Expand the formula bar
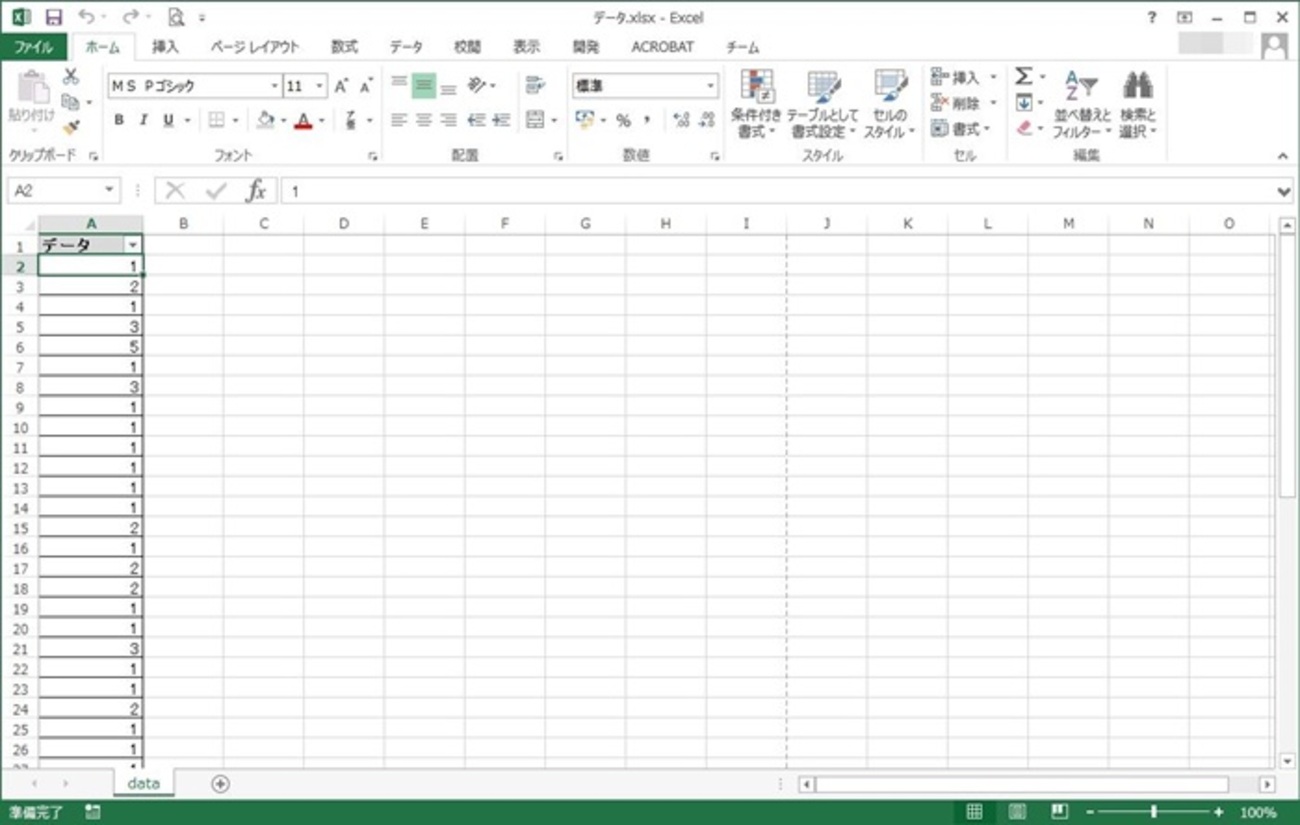The image size is (1300, 825). [x=1284, y=191]
